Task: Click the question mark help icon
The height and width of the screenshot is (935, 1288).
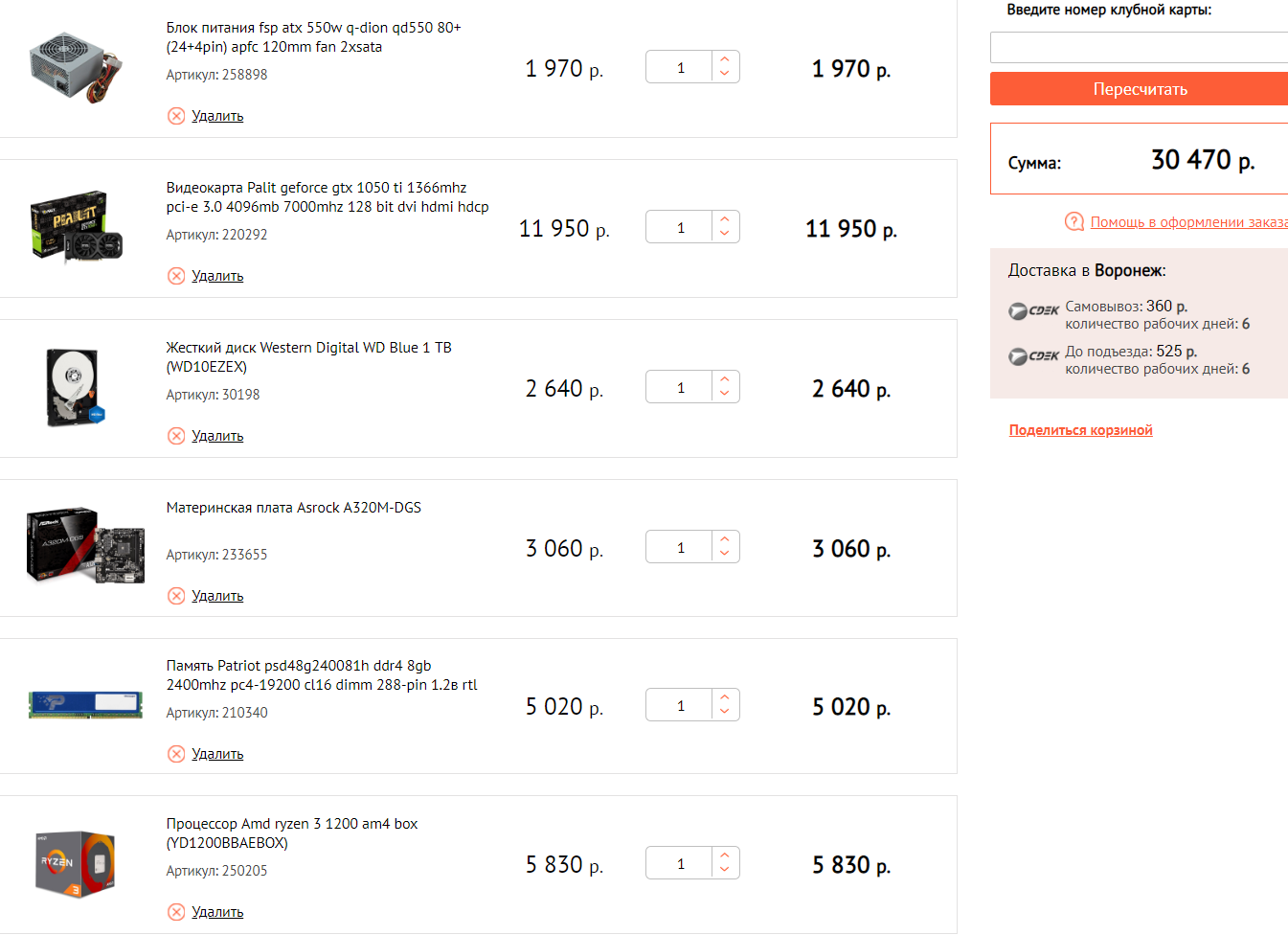Action: [x=1074, y=222]
